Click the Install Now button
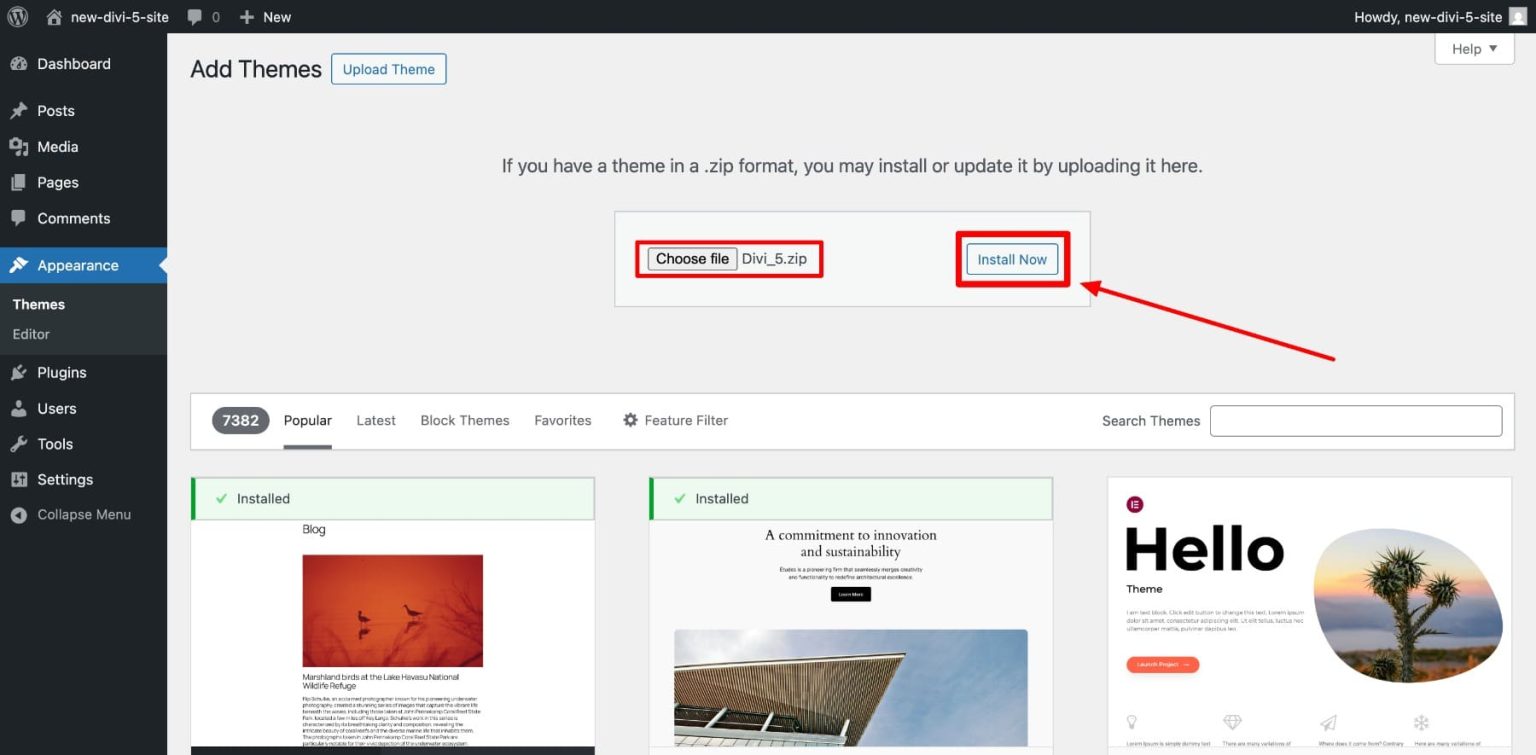 point(1012,259)
